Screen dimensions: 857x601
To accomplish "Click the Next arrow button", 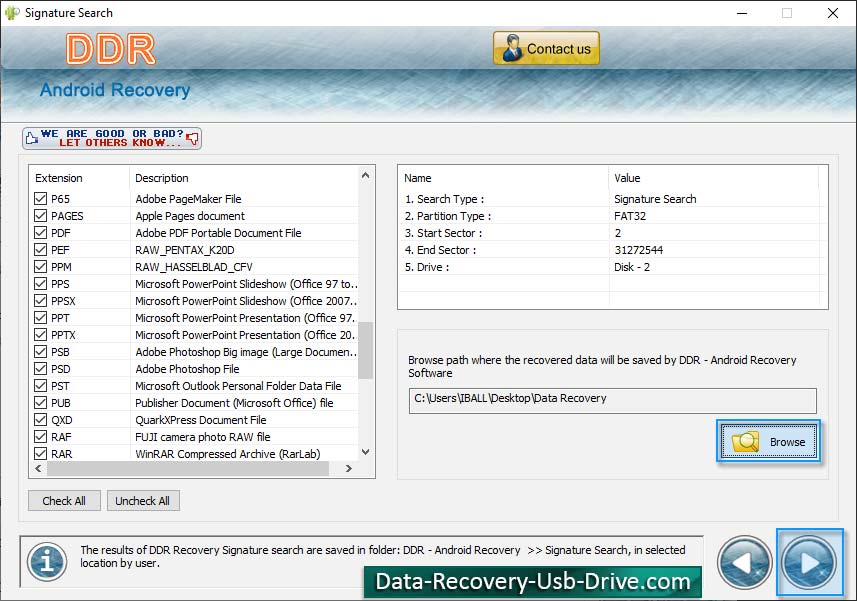I will [x=809, y=562].
